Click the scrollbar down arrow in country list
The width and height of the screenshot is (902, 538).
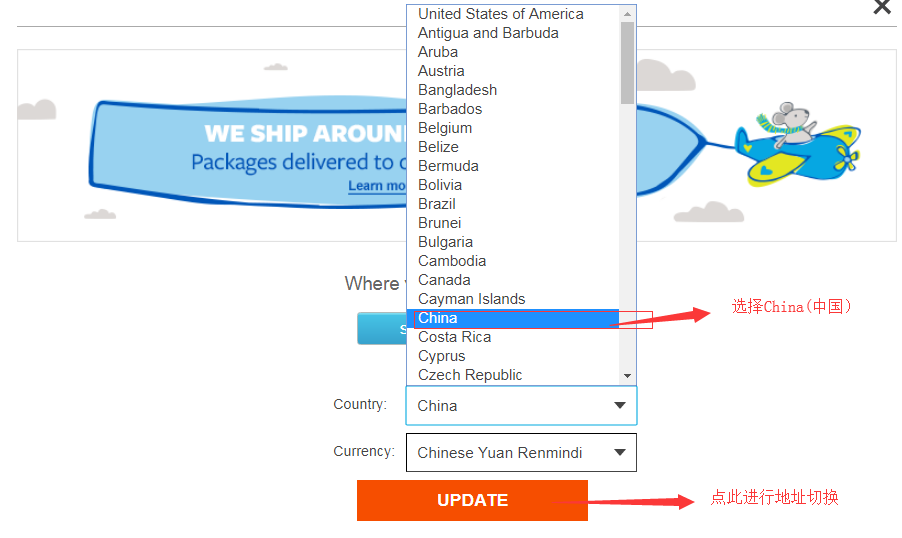(628, 376)
